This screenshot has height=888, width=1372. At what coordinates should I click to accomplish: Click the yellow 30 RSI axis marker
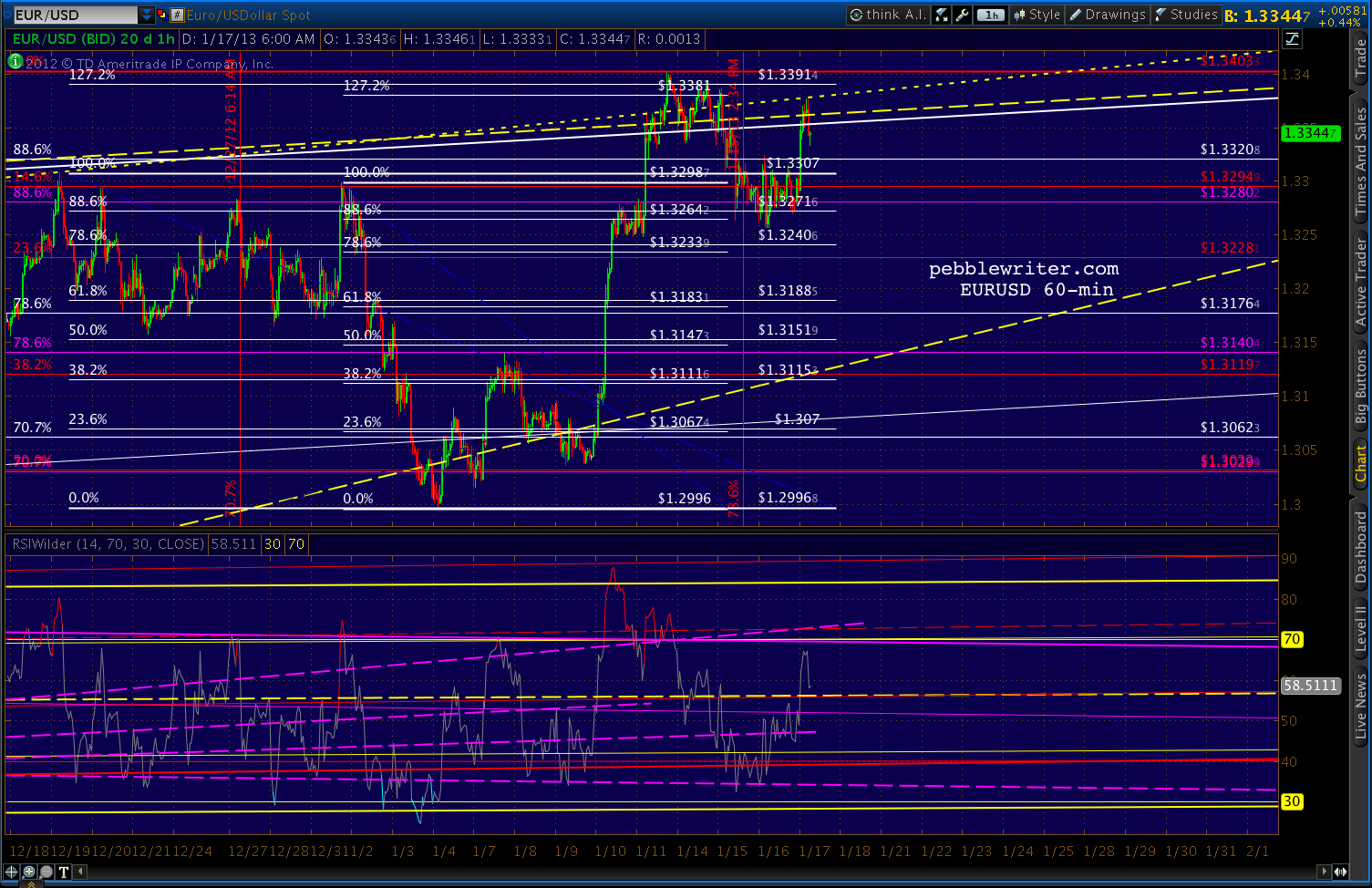tap(1292, 801)
